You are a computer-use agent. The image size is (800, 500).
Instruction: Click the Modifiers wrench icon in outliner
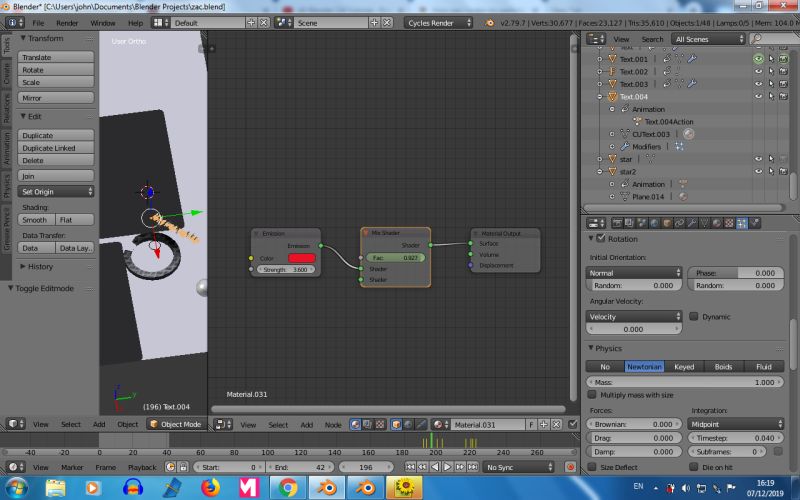[624, 146]
